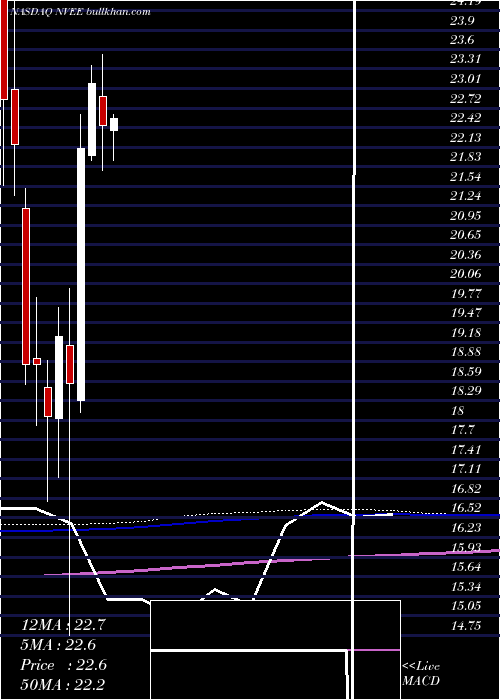Click the last small white candlestick
This screenshot has height=700, width=500.
click(x=114, y=124)
